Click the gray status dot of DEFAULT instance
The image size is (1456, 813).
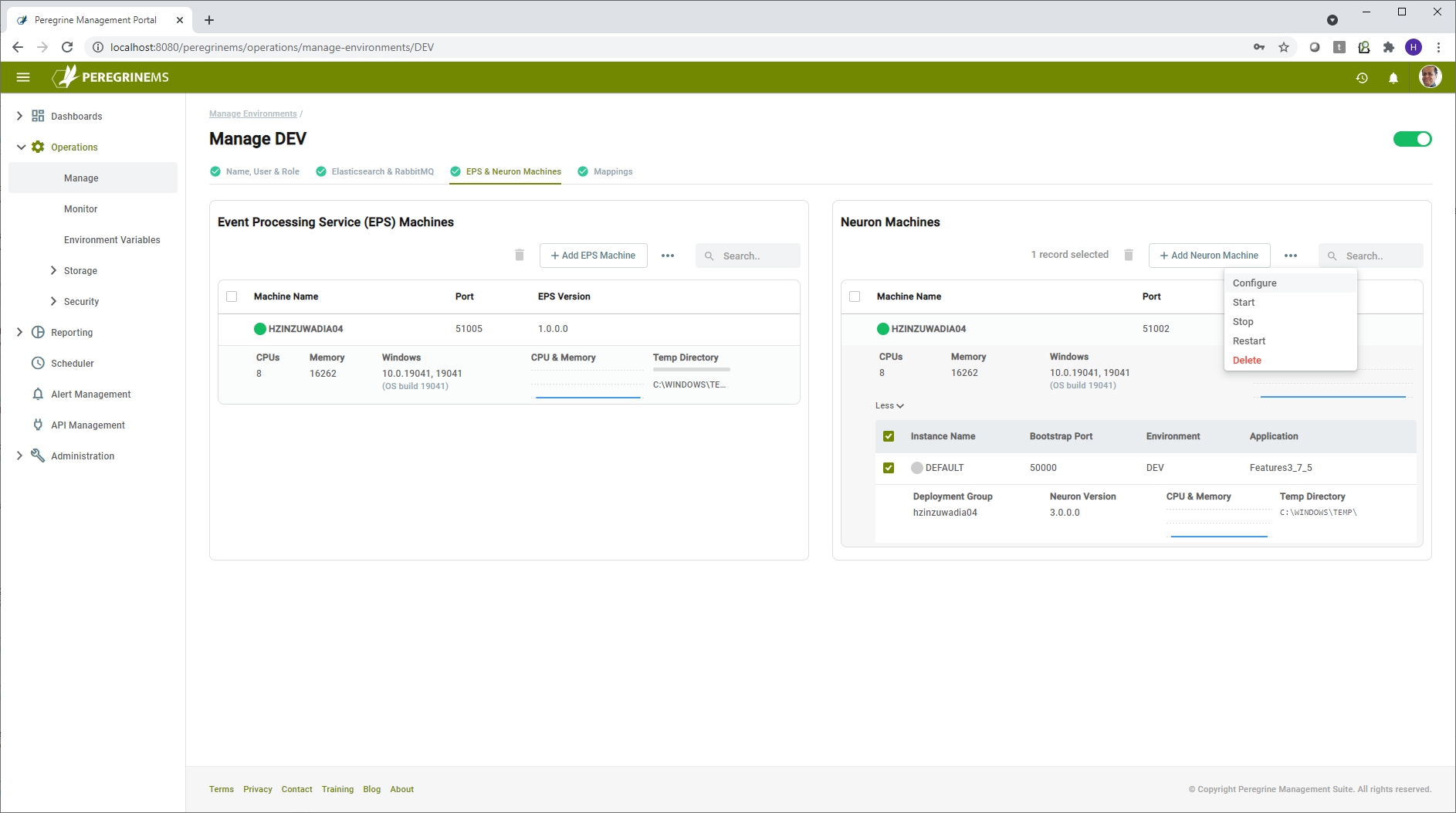click(x=917, y=468)
